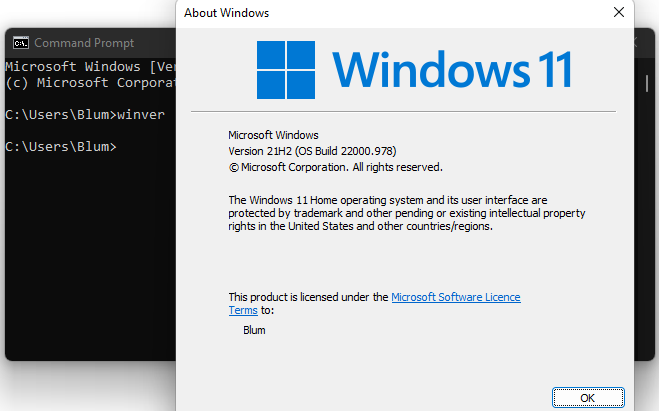Focus the empty black Command Prompt console area
Viewport: 659px width, 411px height.
tap(90, 260)
